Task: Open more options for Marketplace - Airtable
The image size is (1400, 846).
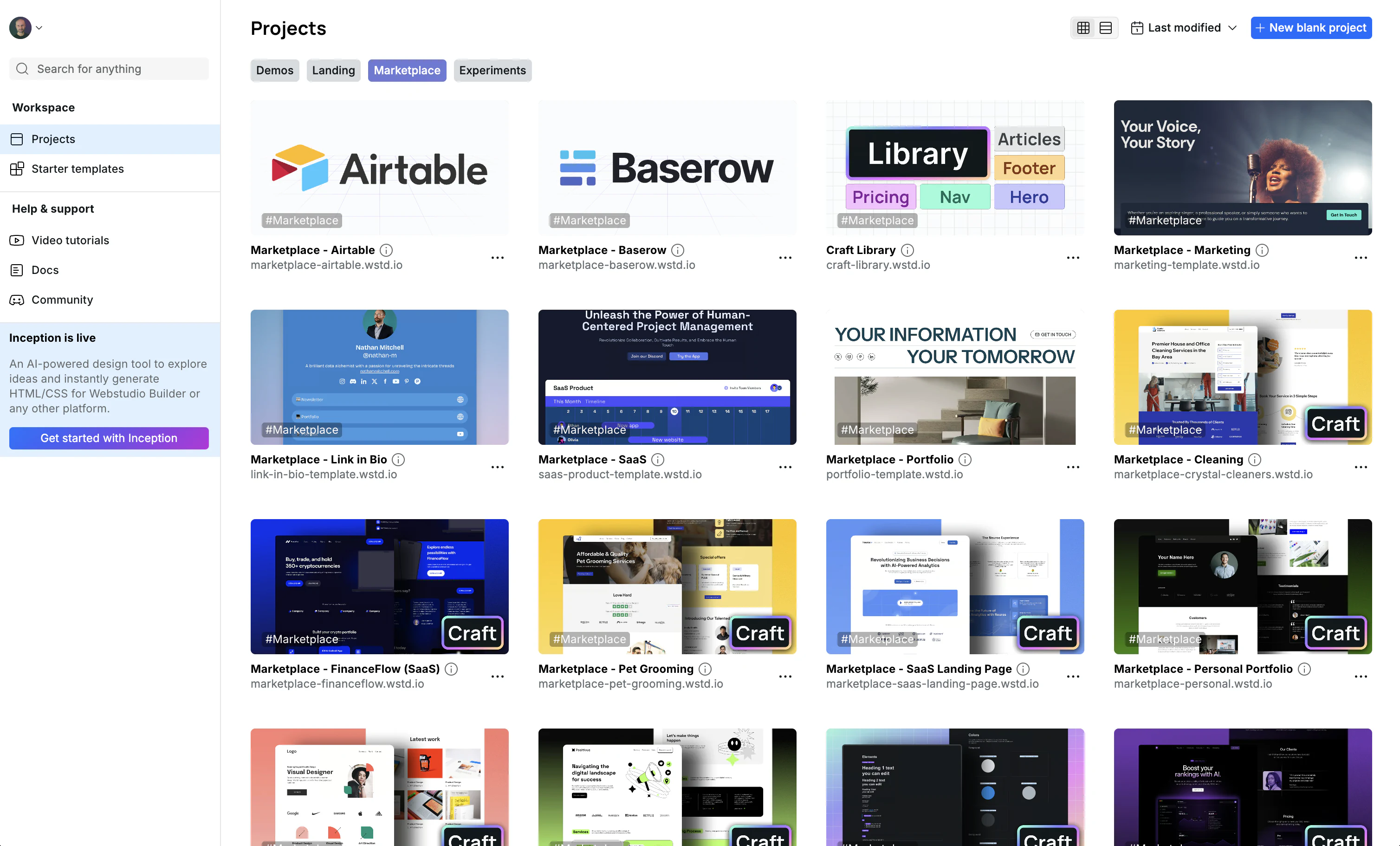Action: [x=497, y=258]
